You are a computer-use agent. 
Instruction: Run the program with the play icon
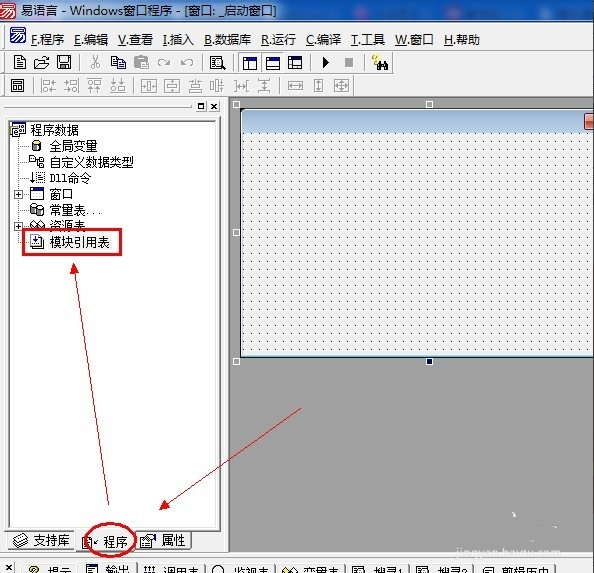click(x=325, y=63)
